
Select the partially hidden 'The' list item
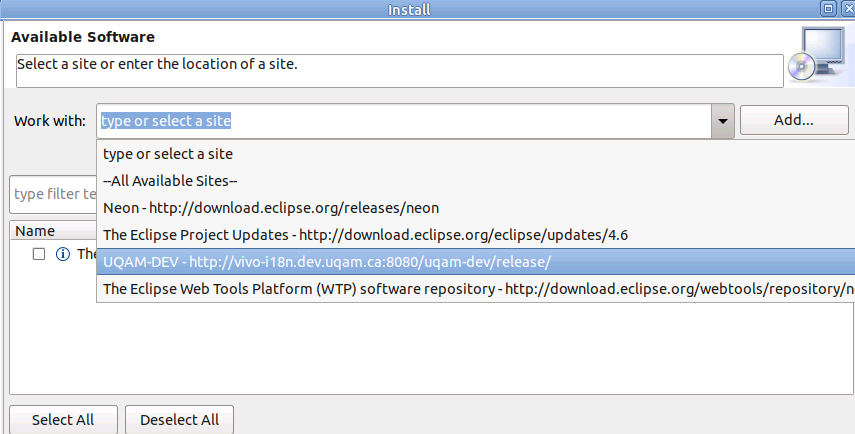pyautogui.click(x=87, y=254)
